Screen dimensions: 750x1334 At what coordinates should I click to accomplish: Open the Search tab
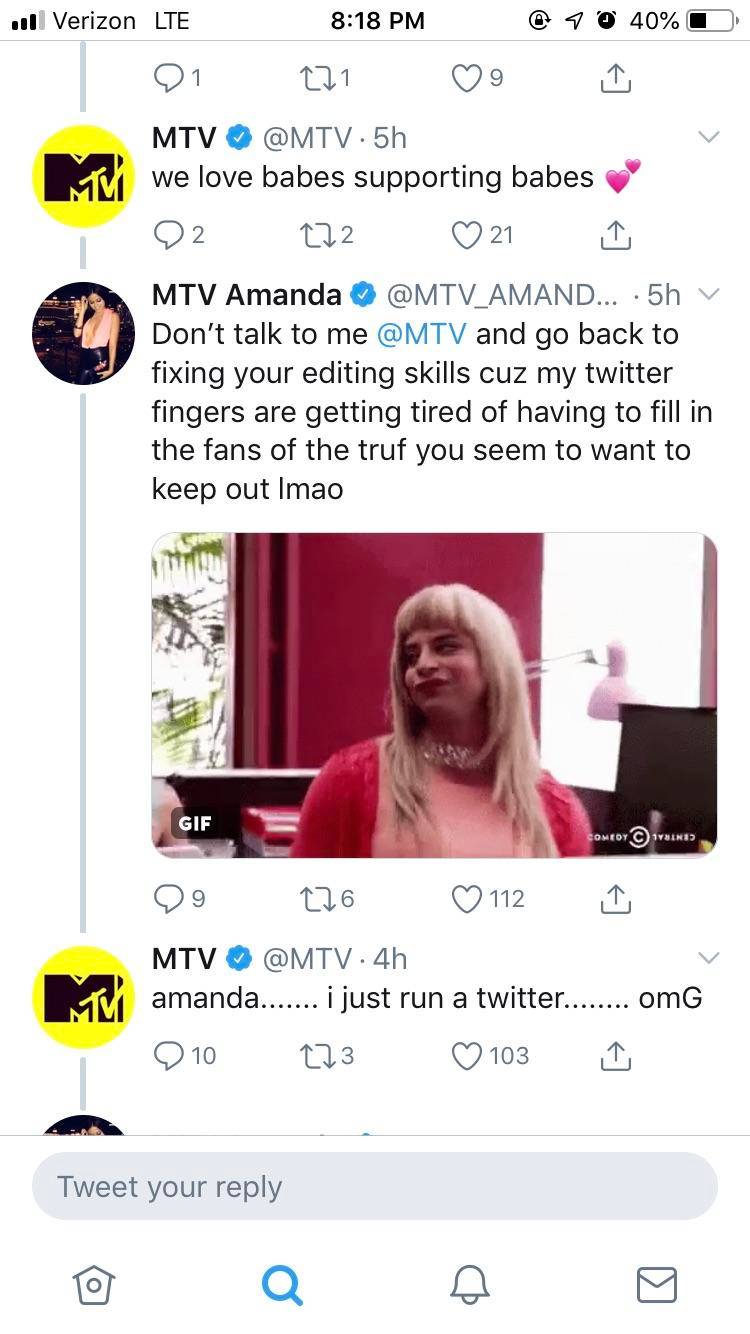(x=281, y=1283)
